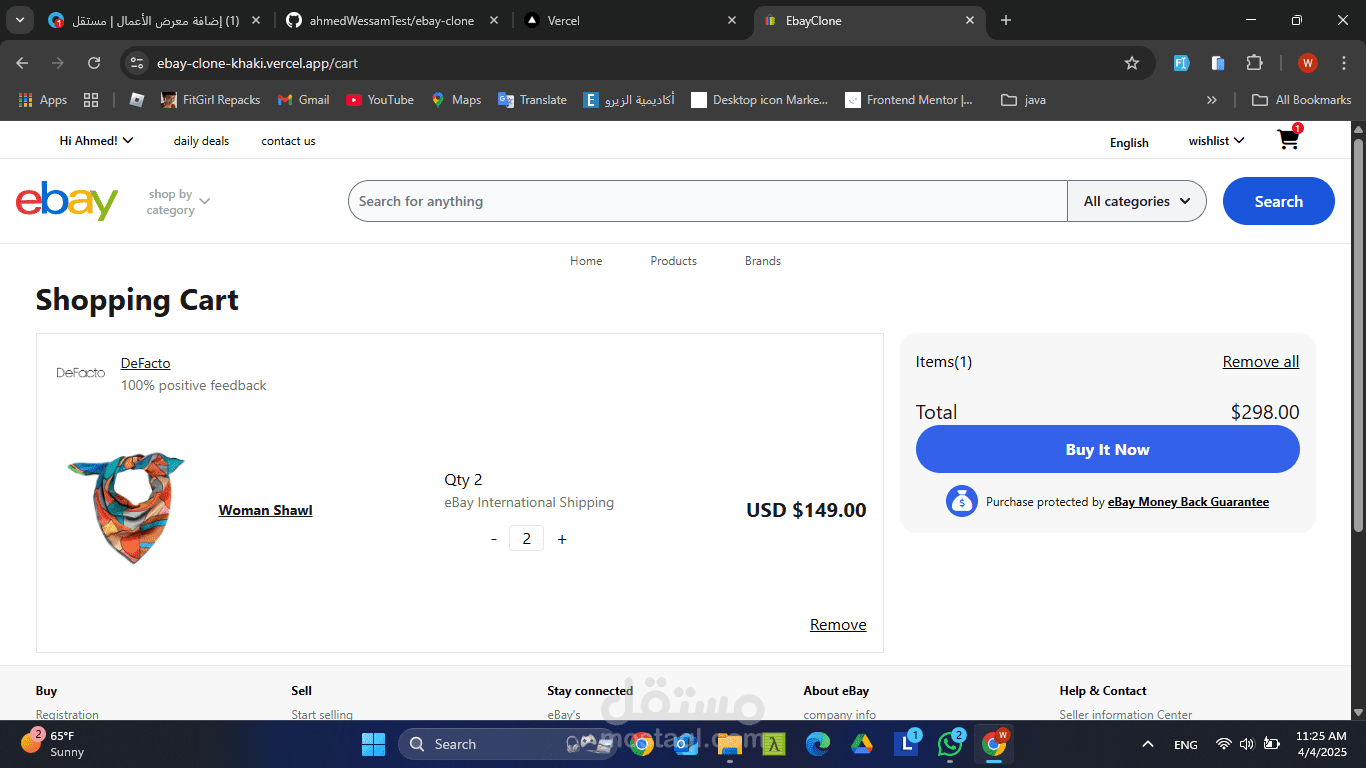The width and height of the screenshot is (1366, 768).
Task: Switch language via English link
Action: (x=1129, y=143)
